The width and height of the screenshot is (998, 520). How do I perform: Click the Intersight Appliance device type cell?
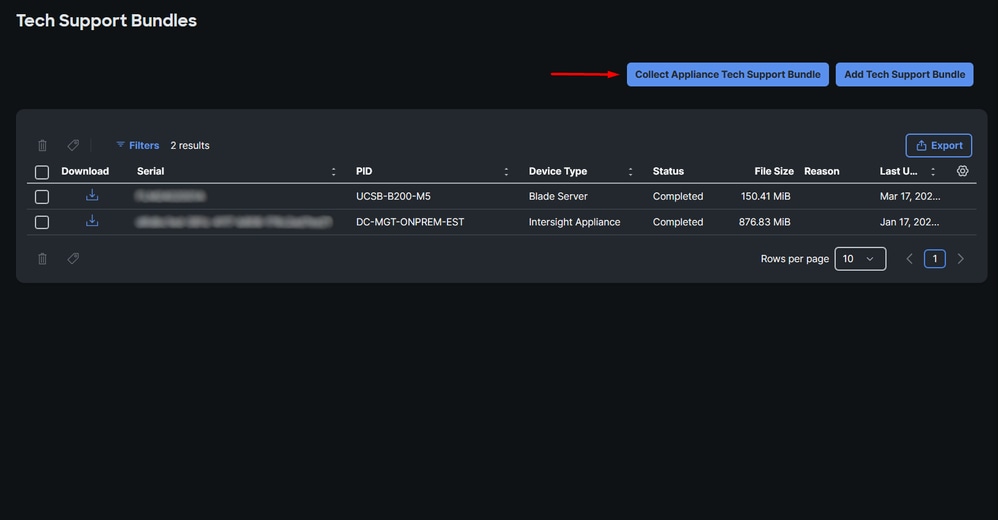pyautogui.click(x=574, y=221)
